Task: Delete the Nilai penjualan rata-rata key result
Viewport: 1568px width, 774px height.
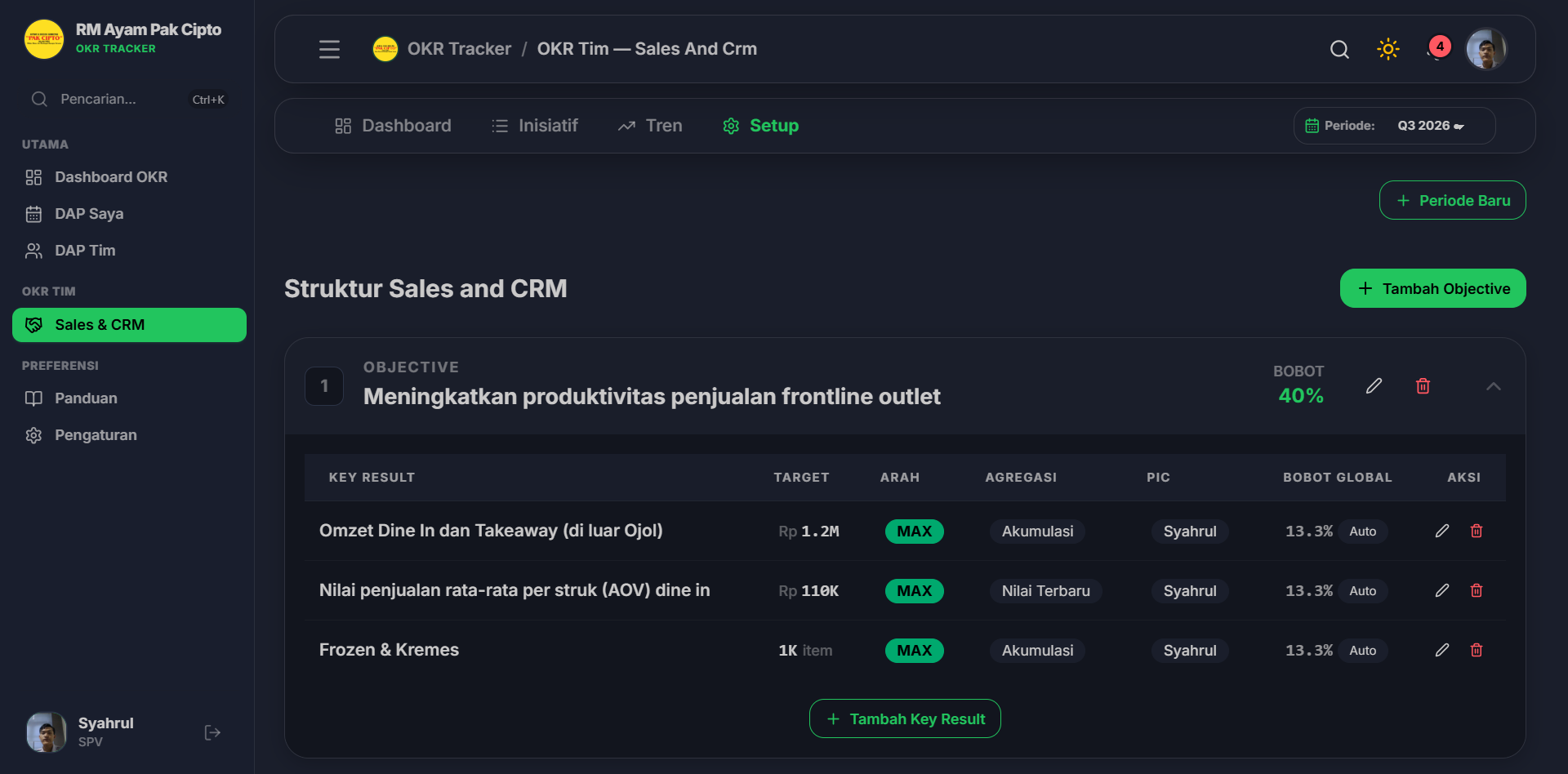Action: coord(1477,590)
